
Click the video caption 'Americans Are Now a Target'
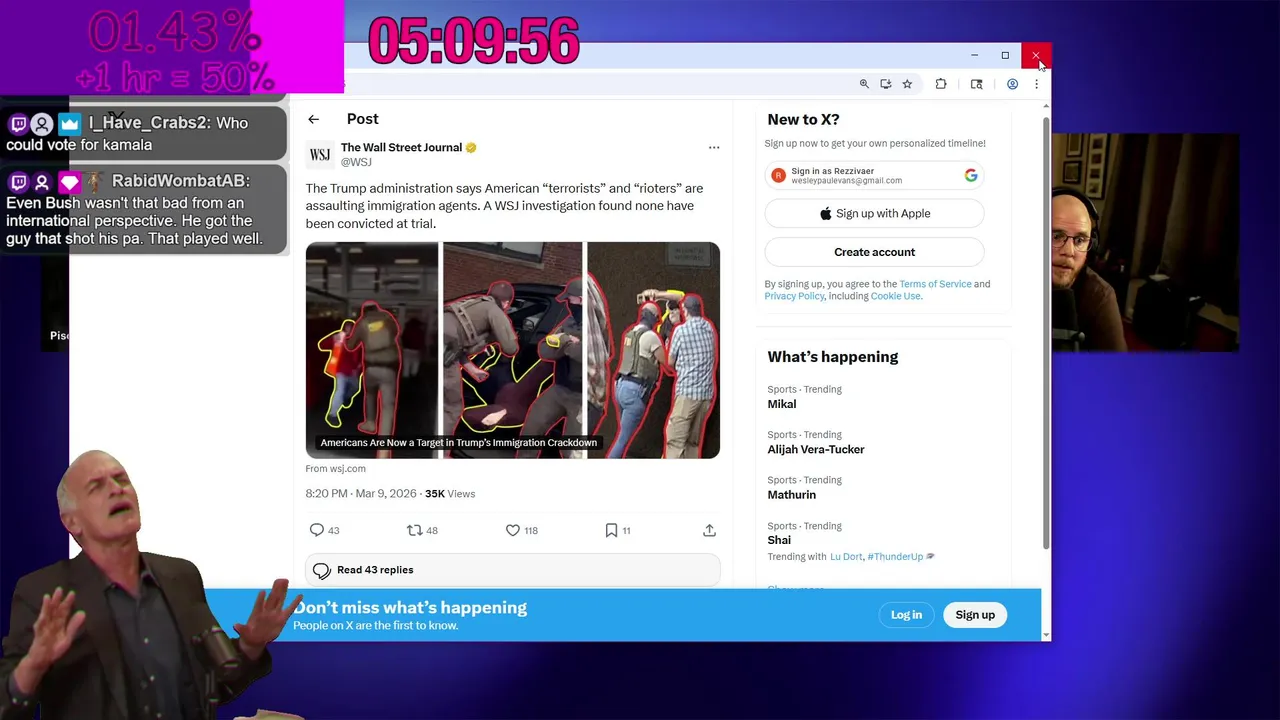point(459,443)
